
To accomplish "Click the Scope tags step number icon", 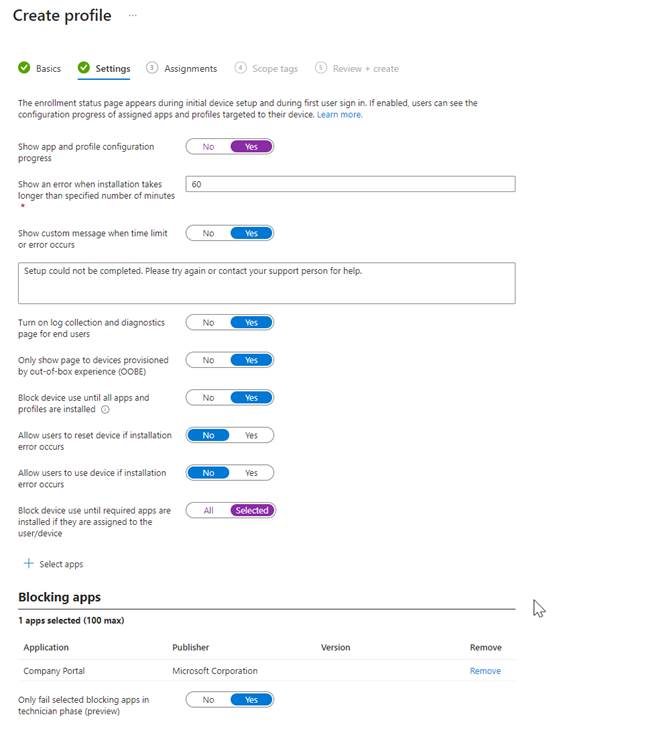I will 240,68.
